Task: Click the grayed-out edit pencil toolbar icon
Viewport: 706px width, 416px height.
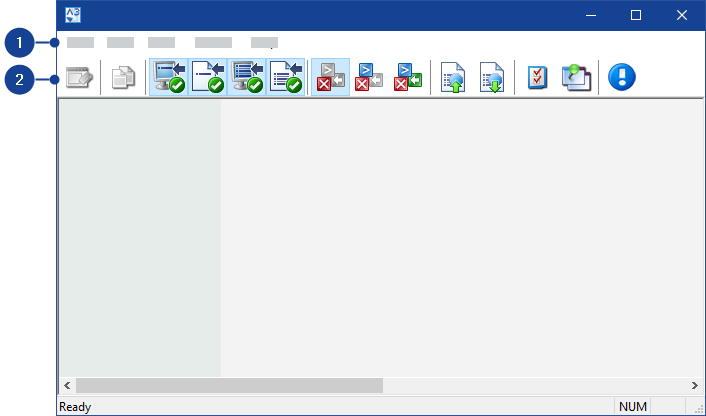Action: tap(79, 78)
